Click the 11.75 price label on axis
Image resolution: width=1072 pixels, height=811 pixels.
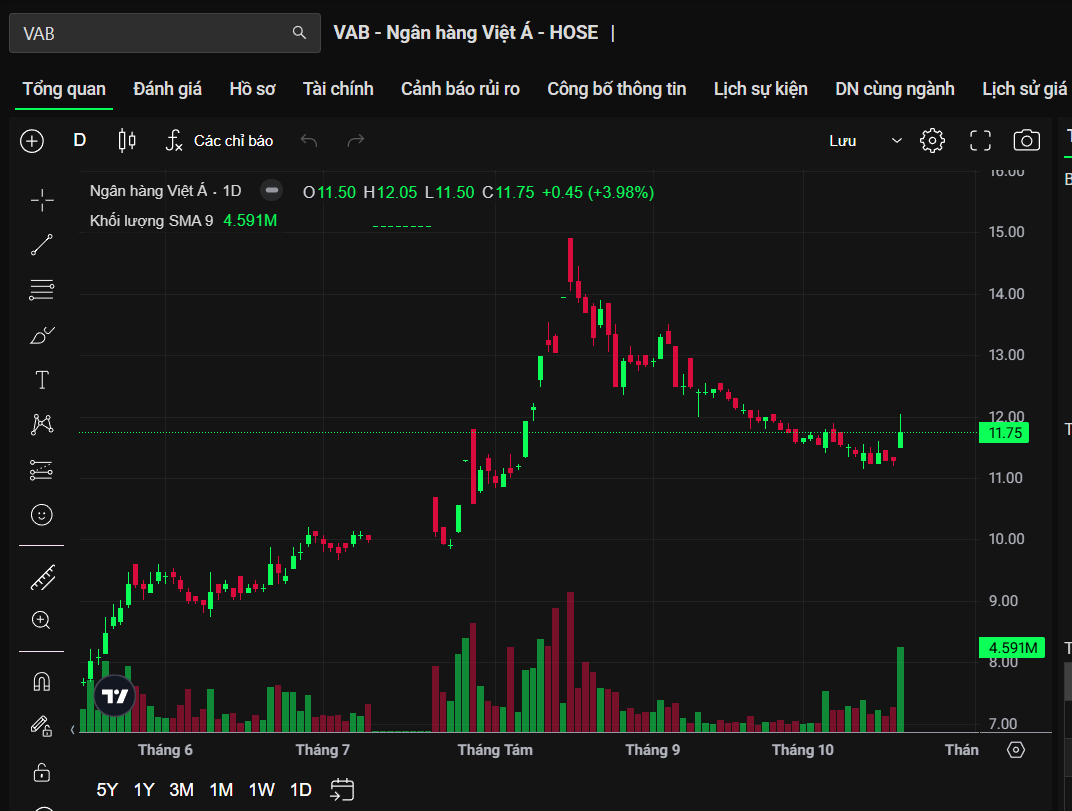pyautogui.click(x=1004, y=433)
